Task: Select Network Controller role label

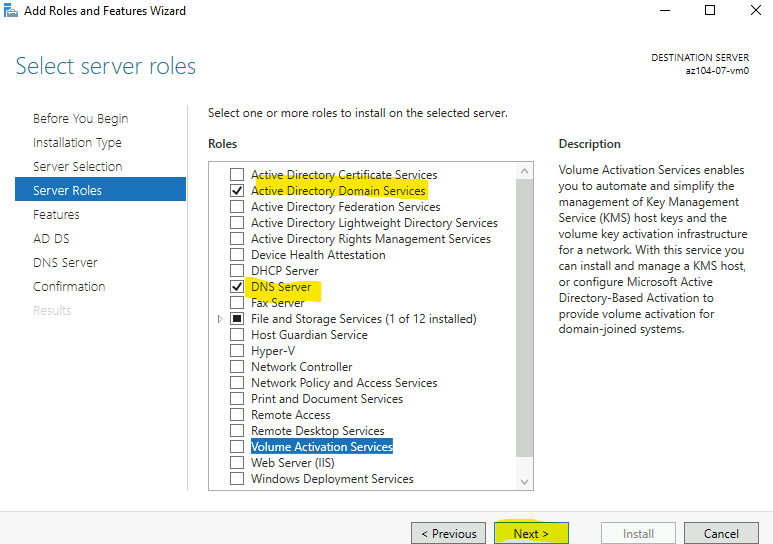Action: pos(302,366)
